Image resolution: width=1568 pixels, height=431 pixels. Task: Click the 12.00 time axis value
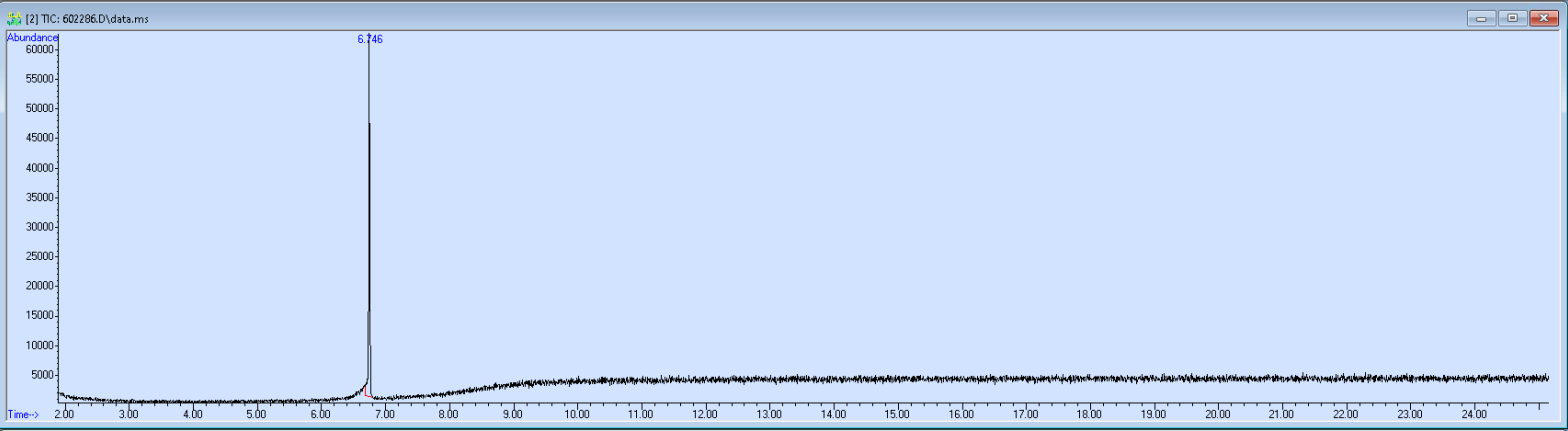[x=705, y=413]
